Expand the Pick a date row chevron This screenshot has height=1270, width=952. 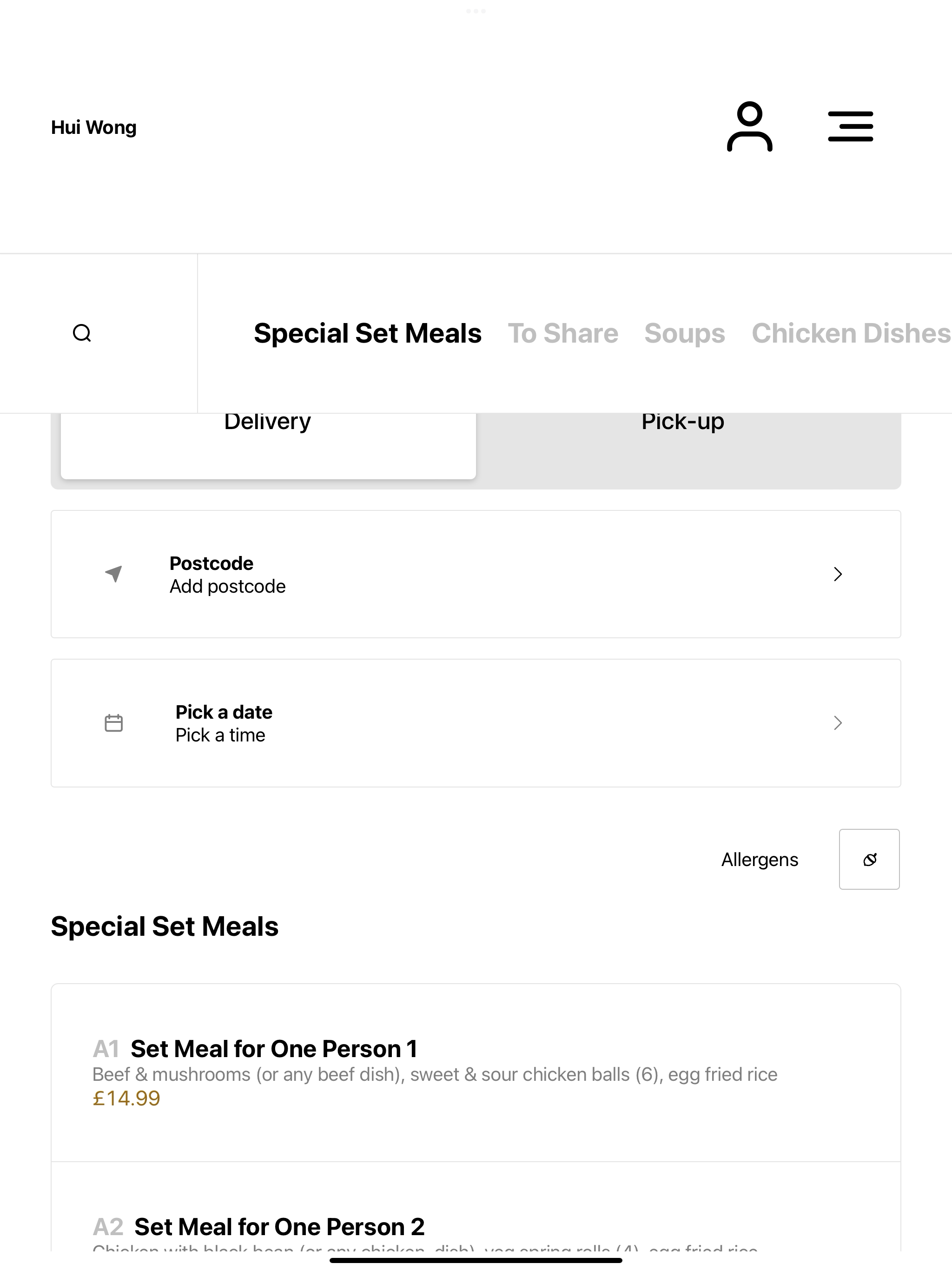(838, 723)
